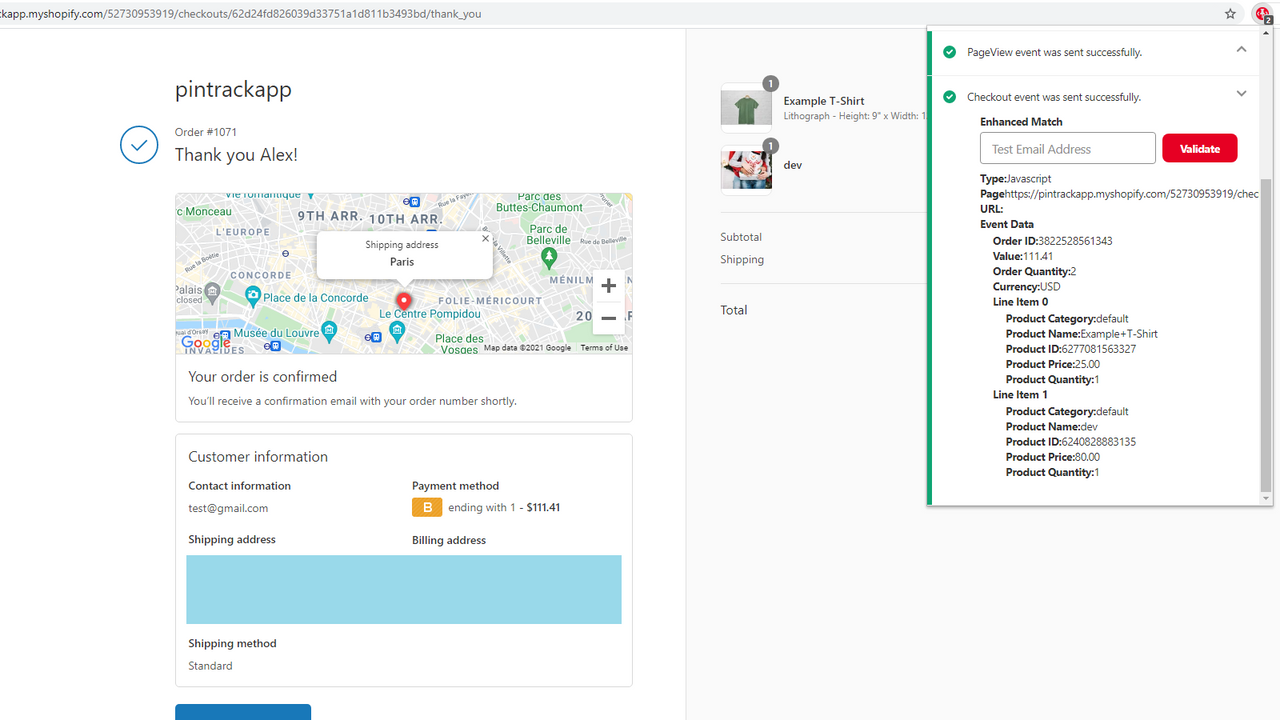The height and width of the screenshot is (720, 1280).
Task: Click the Checkout green success check icon
Action: click(x=949, y=97)
